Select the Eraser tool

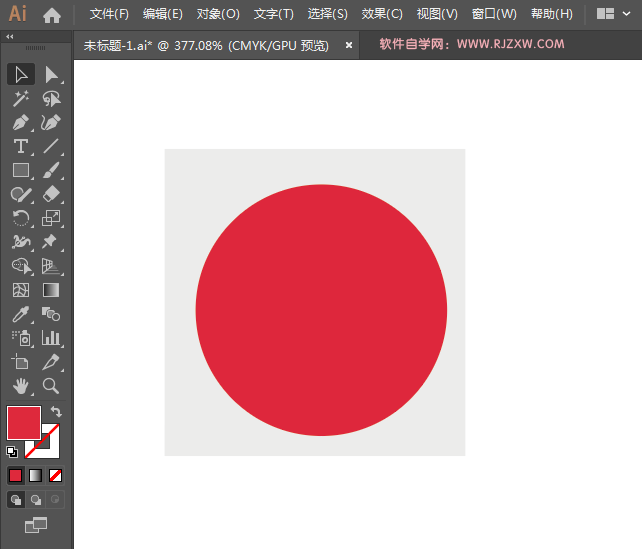pos(51,194)
